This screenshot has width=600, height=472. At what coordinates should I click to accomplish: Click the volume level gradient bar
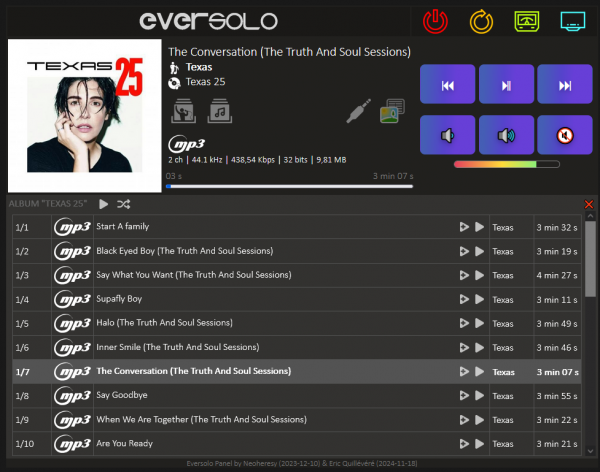pyautogui.click(x=507, y=164)
